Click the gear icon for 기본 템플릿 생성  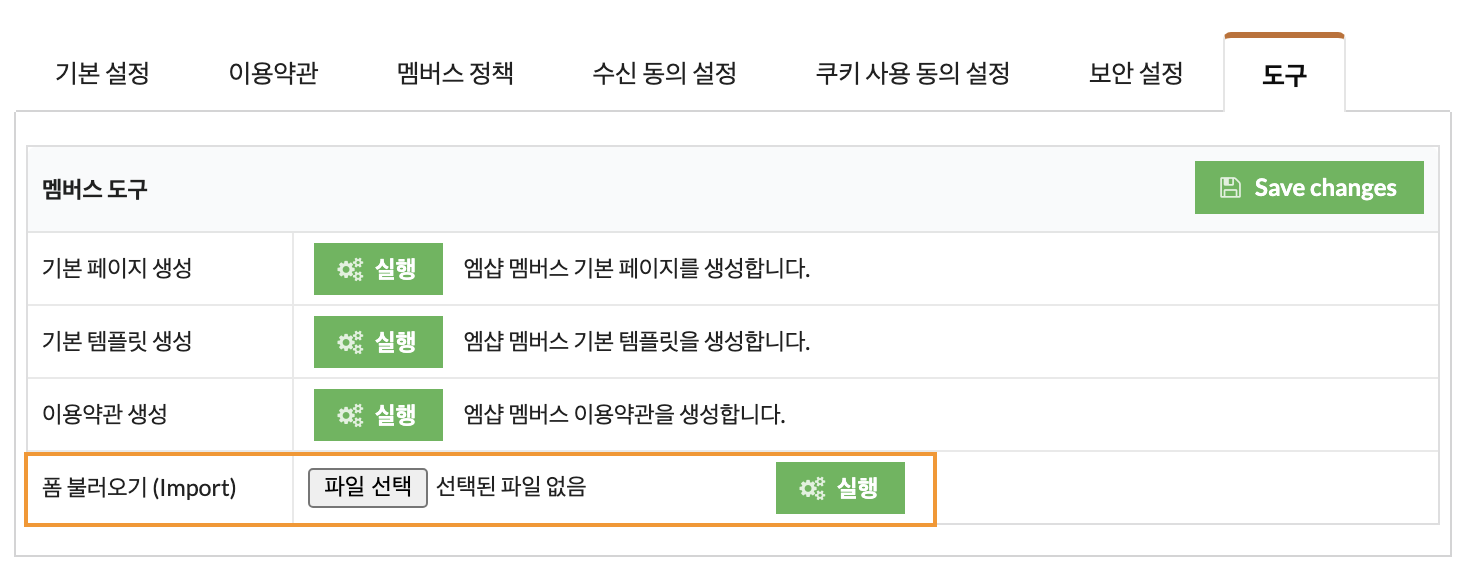pos(350,342)
